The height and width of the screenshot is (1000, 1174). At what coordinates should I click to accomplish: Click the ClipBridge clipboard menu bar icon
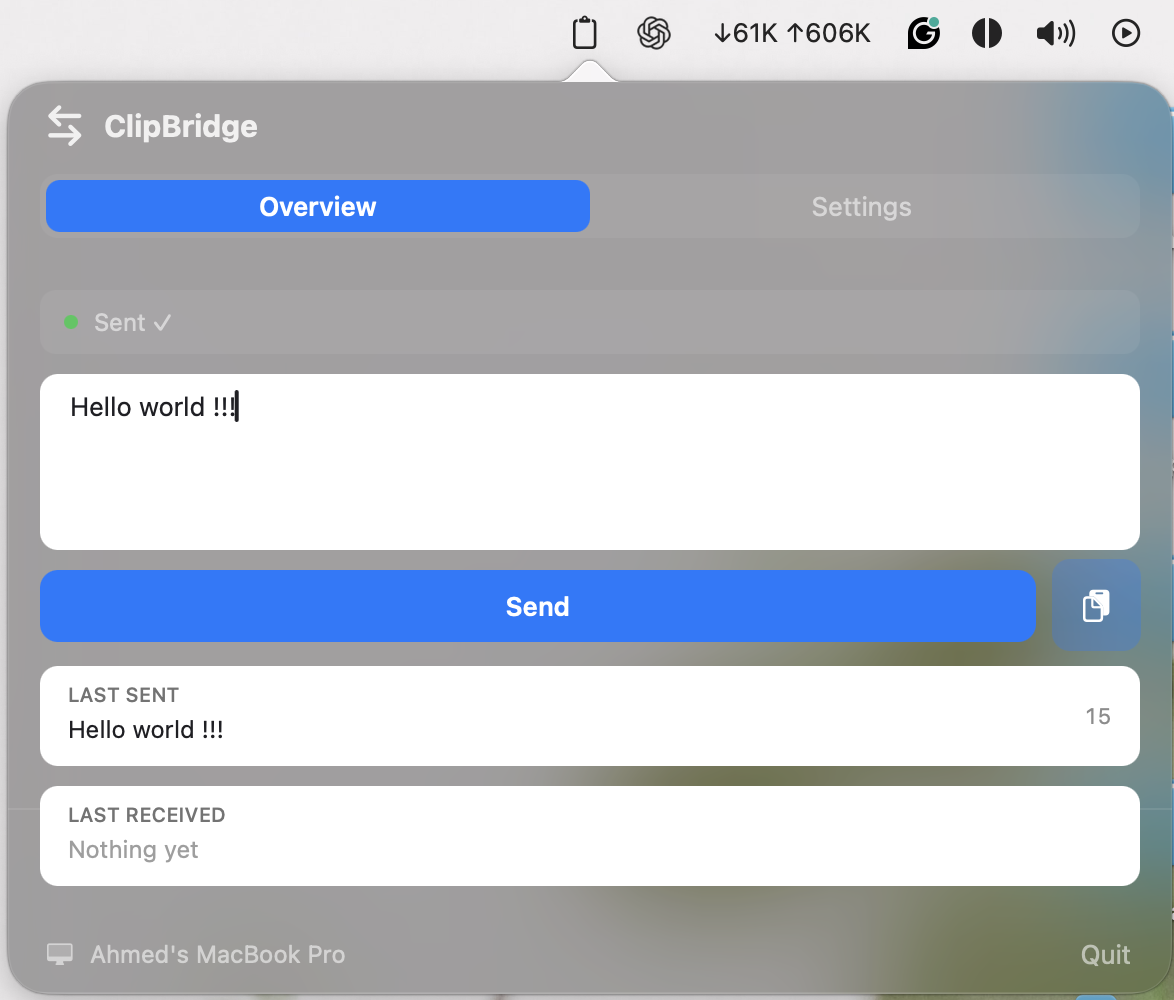click(585, 33)
